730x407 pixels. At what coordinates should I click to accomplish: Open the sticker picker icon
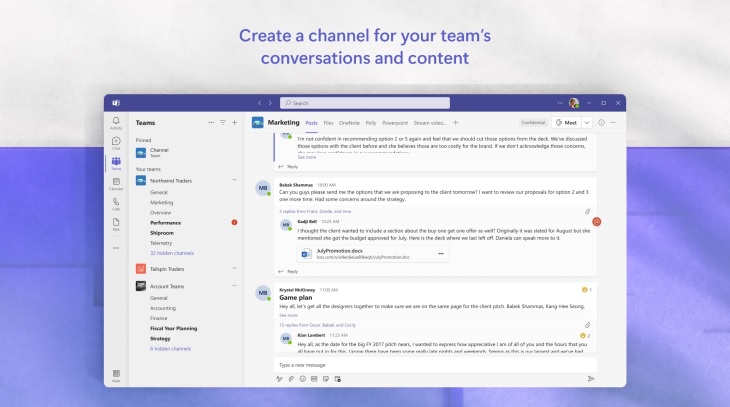pyautogui.click(x=326, y=379)
